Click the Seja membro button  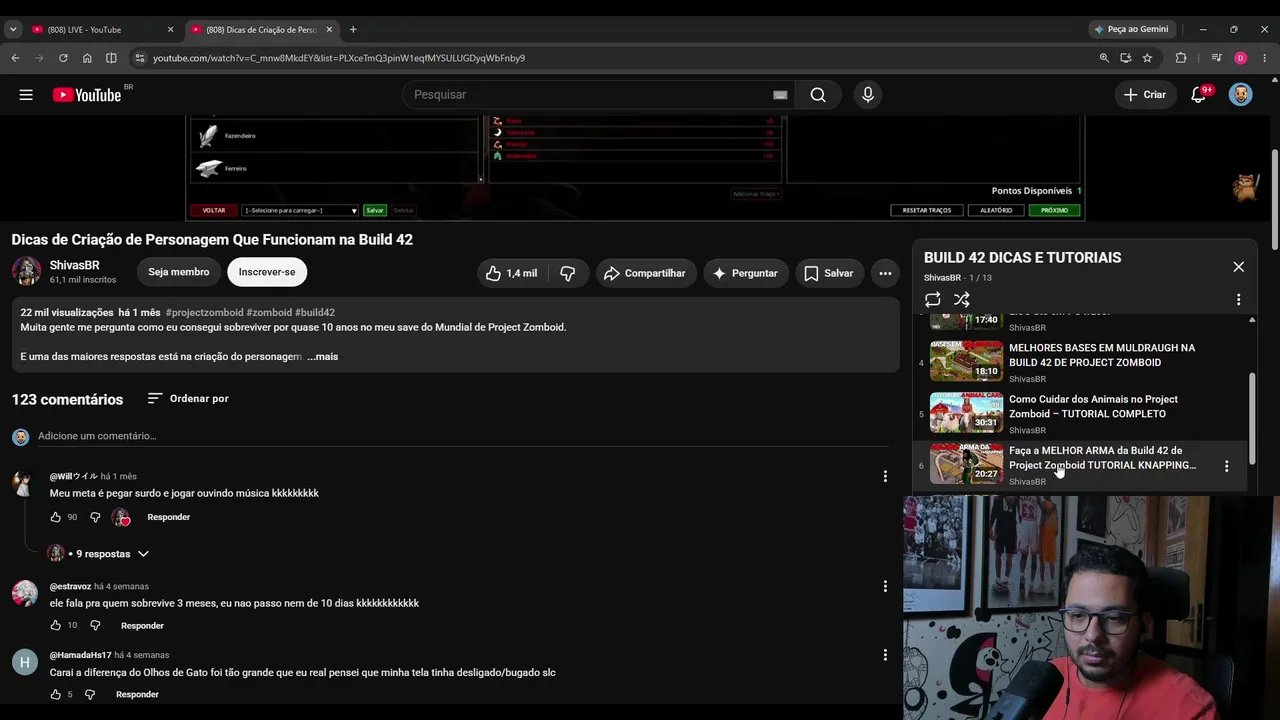pyautogui.click(x=179, y=272)
